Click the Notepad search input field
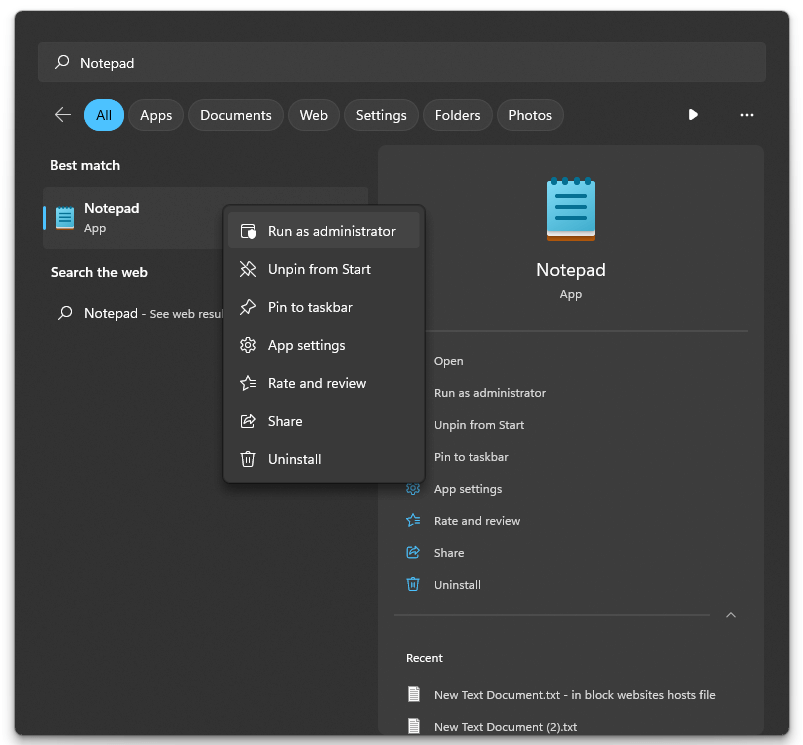 (x=400, y=63)
